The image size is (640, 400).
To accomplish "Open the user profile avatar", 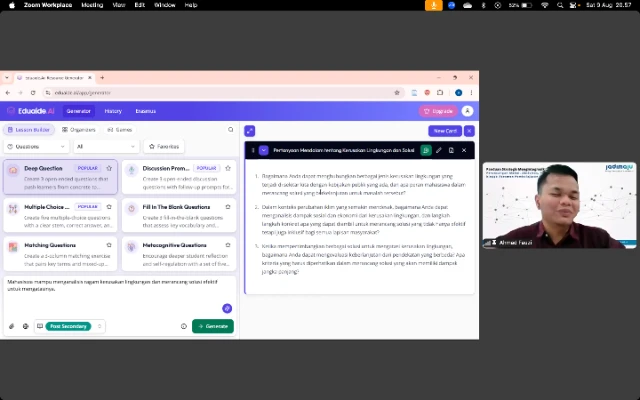I will (467, 111).
